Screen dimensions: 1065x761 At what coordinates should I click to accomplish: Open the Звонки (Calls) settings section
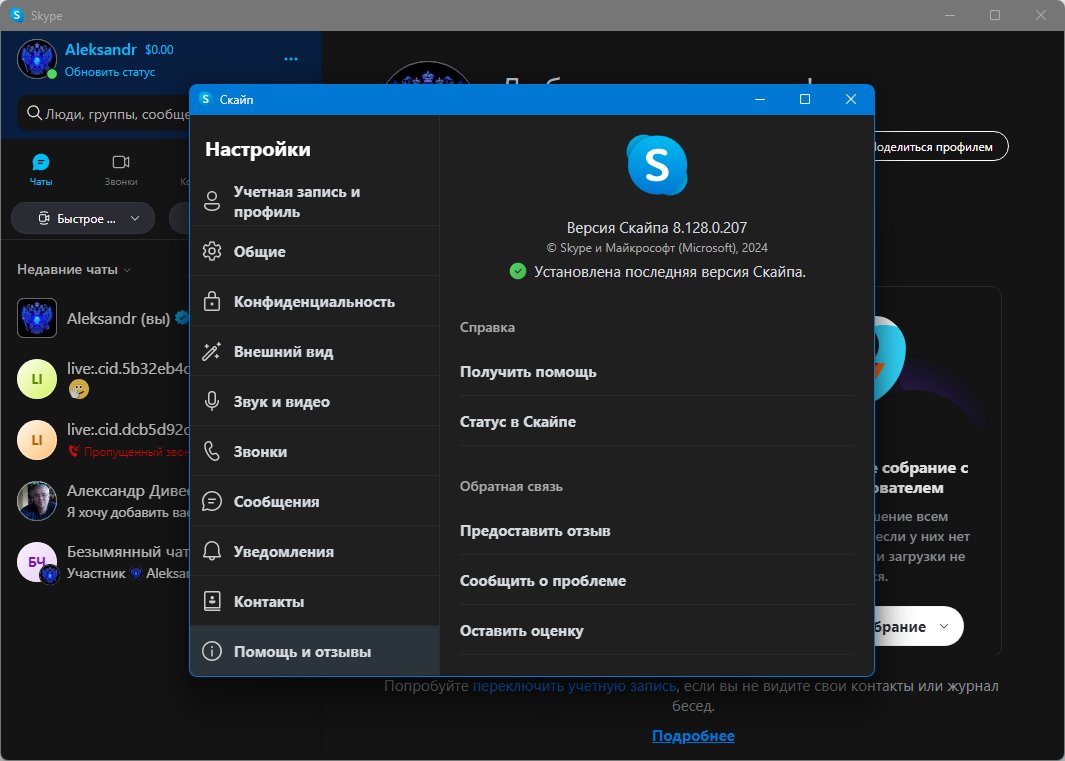314,451
